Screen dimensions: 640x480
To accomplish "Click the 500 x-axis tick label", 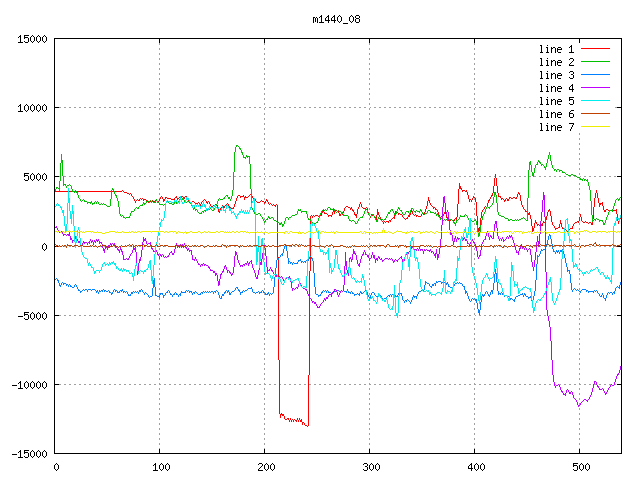I will click(x=579, y=467).
